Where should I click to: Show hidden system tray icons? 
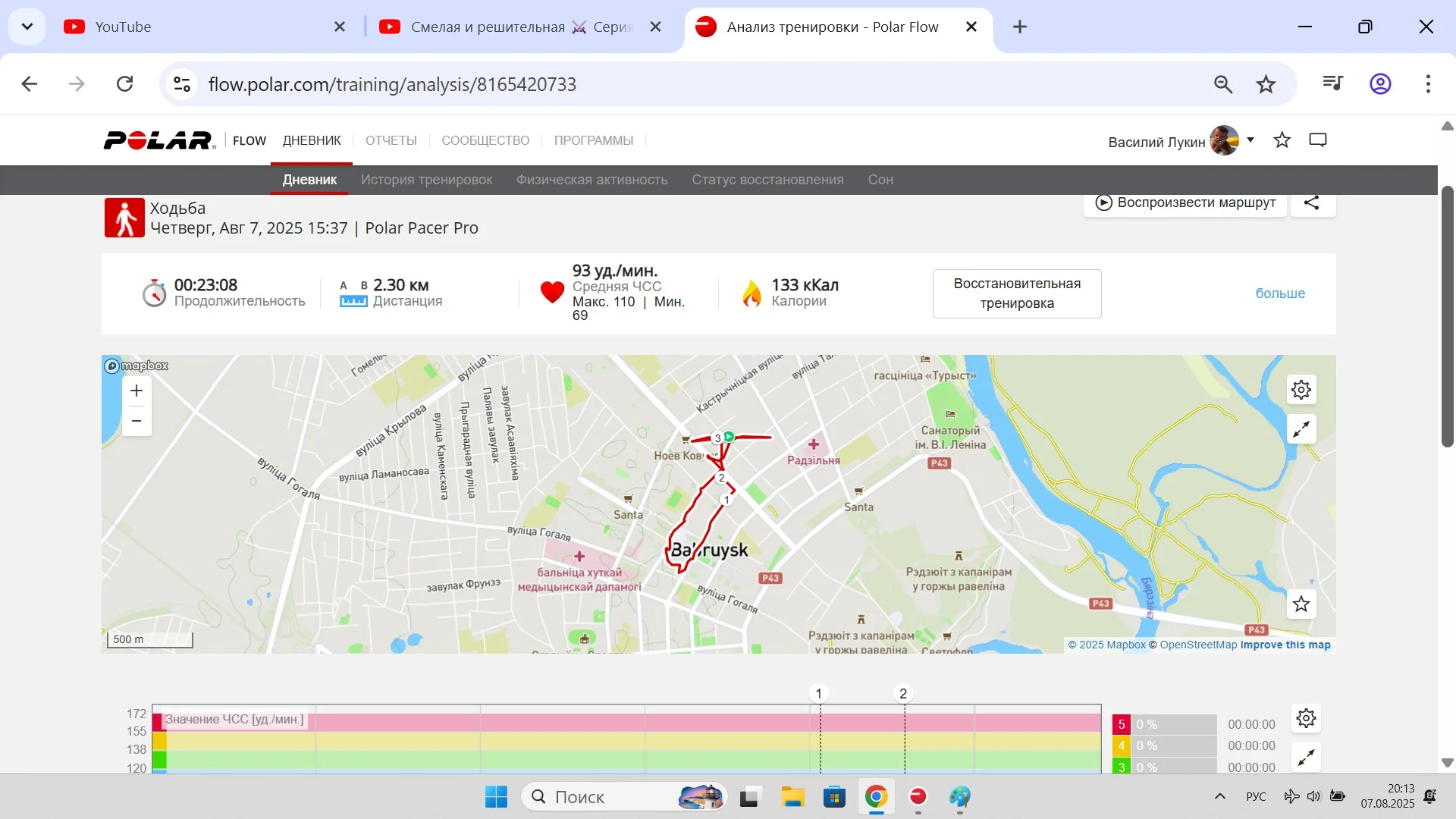1220,796
